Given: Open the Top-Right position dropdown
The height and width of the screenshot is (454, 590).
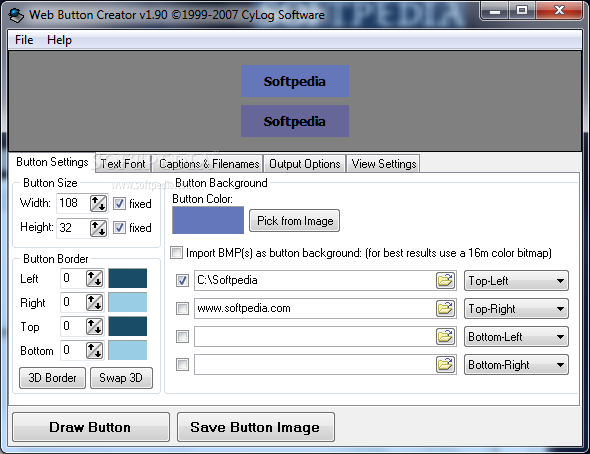Looking at the screenshot, I should click(516, 309).
